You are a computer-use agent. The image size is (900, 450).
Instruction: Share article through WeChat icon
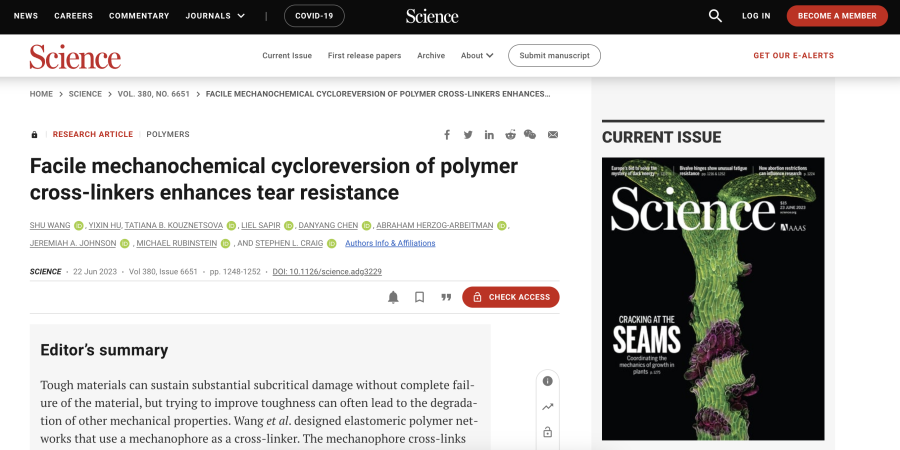point(530,135)
